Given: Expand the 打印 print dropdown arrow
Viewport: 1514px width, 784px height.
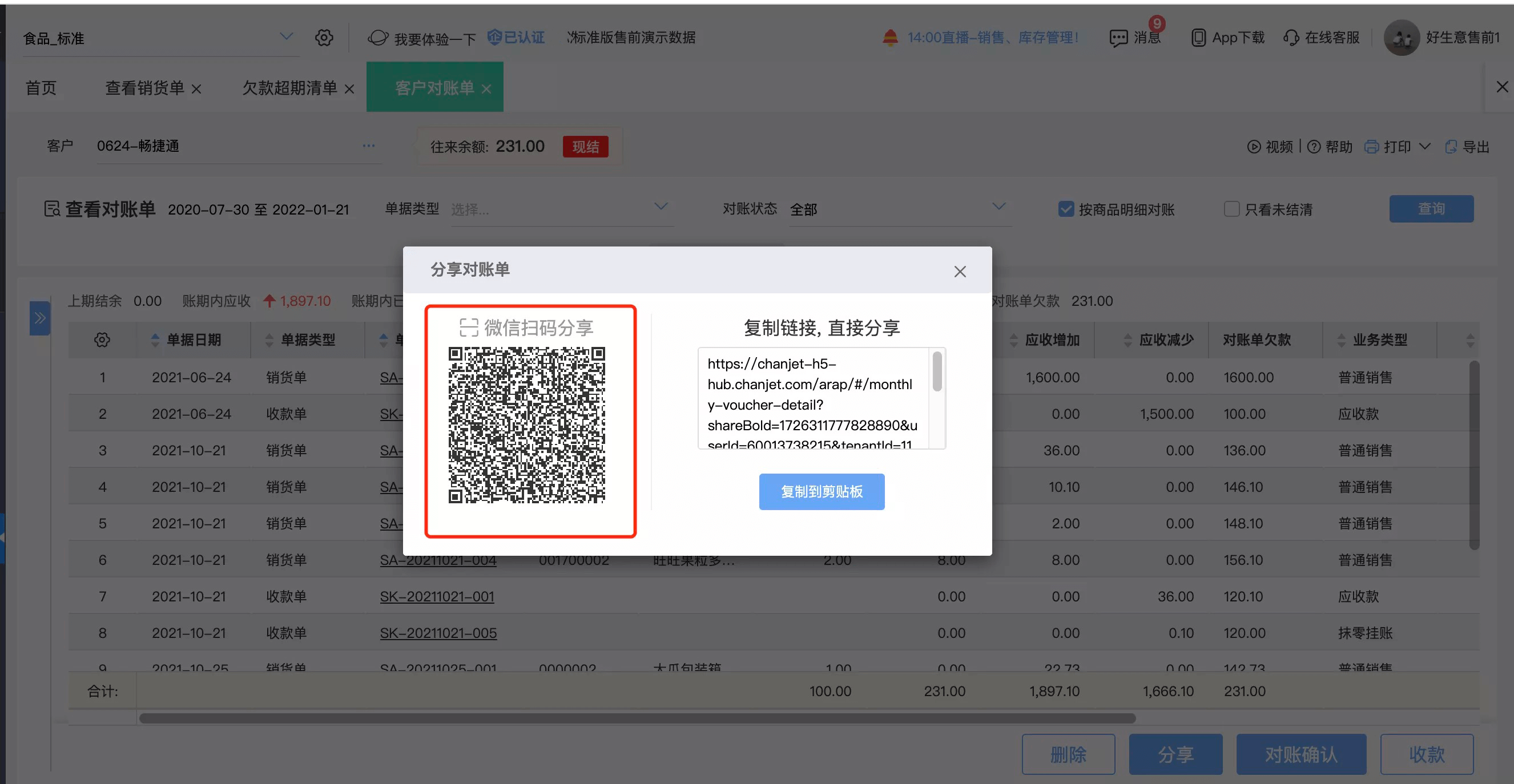Looking at the screenshot, I should coord(1424,147).
